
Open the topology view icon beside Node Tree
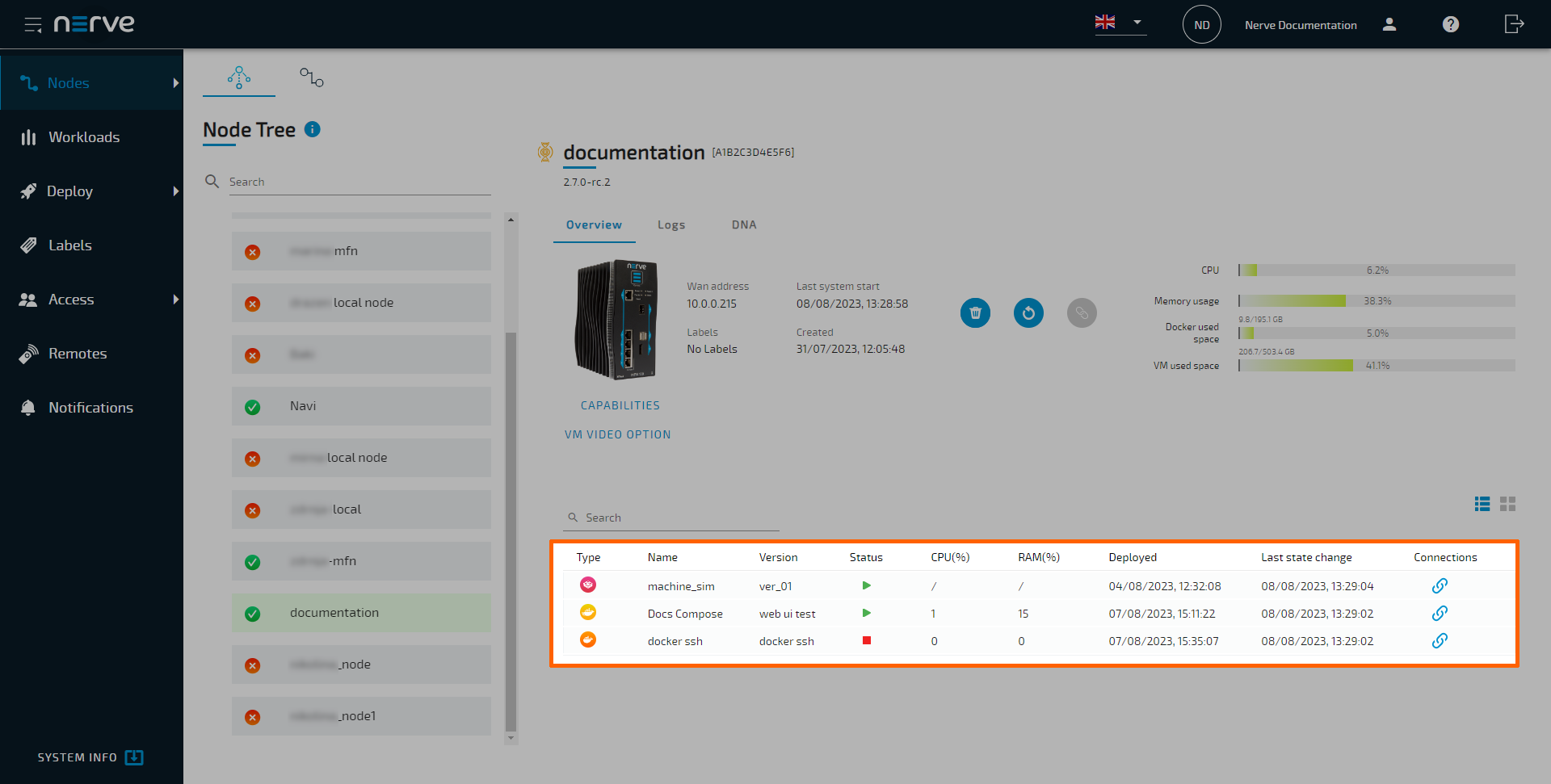(311, 77)
